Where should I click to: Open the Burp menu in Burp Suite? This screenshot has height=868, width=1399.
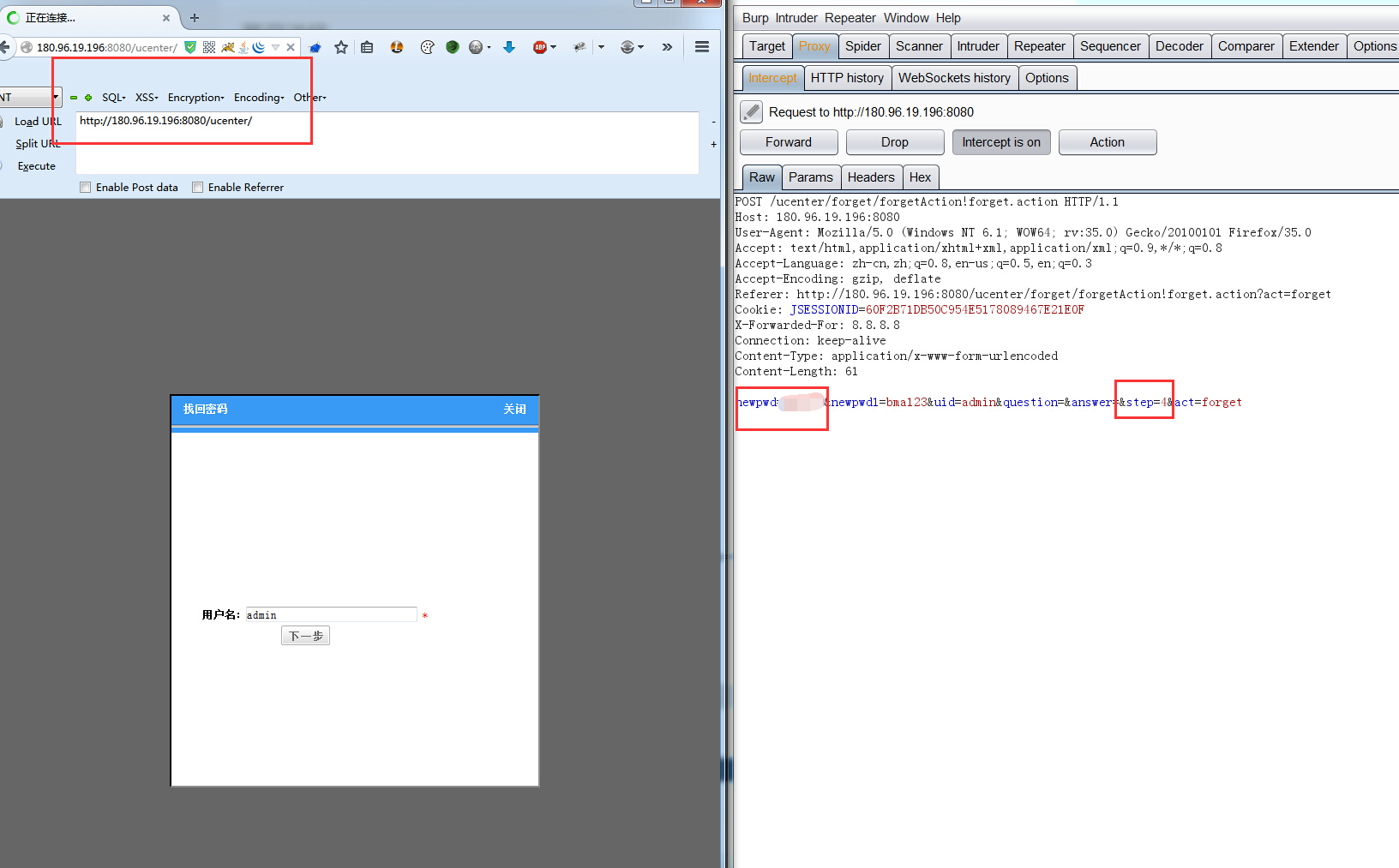click(x=755, y=18)
